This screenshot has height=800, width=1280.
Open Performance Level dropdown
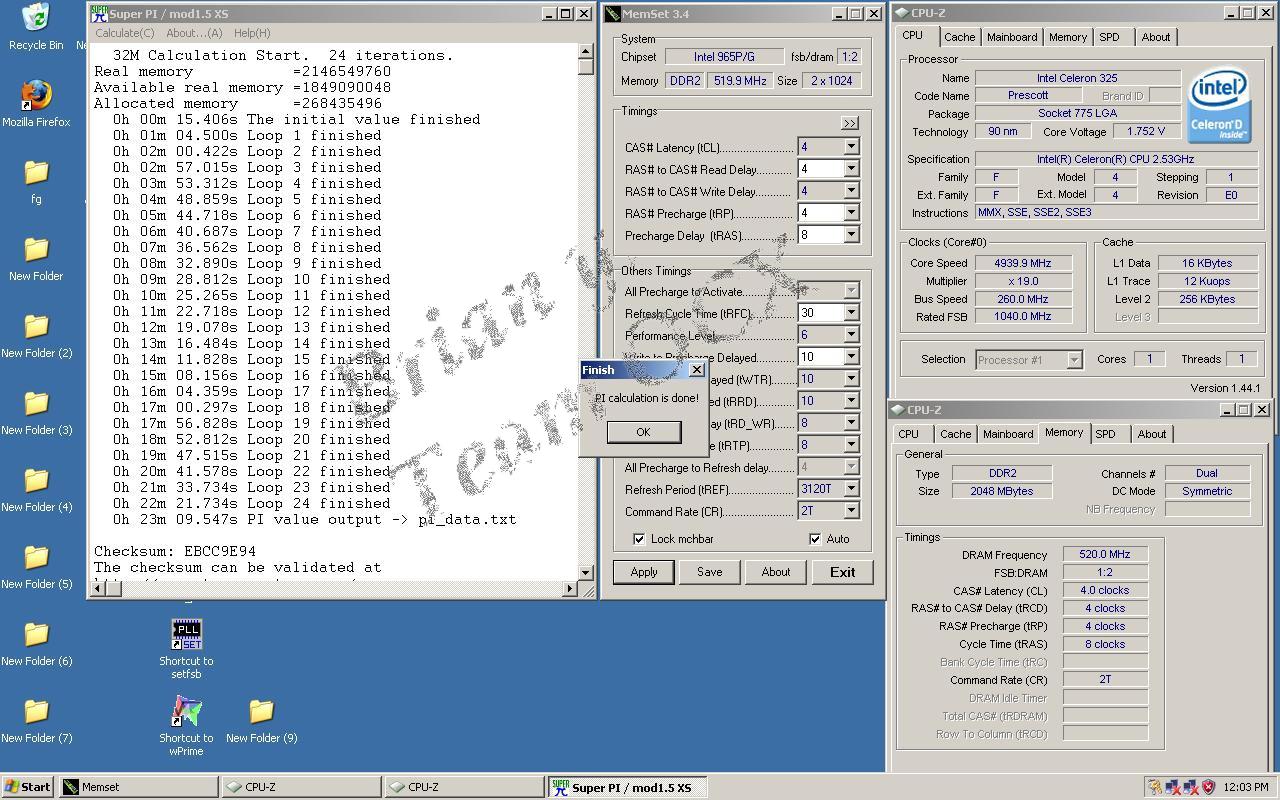(x=851, y=335)
